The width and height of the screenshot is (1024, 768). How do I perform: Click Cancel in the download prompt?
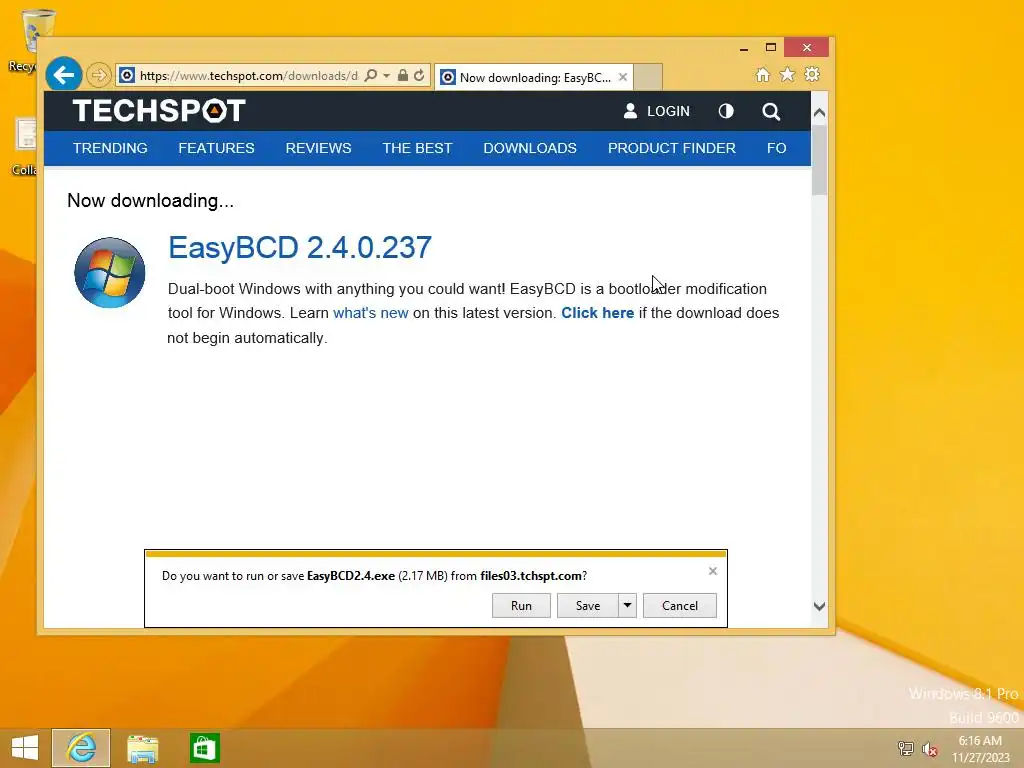[x=680, y=605]
